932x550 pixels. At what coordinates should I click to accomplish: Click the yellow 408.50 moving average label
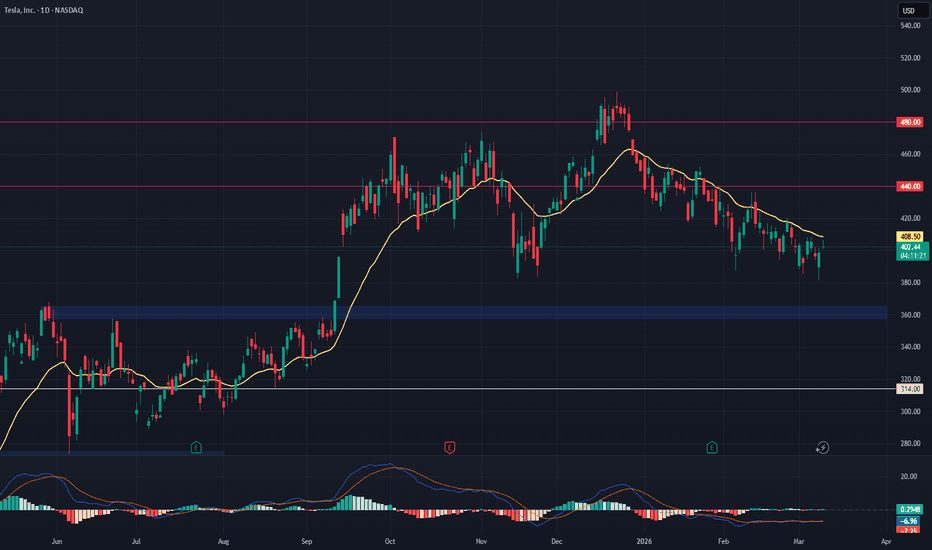(908, 237)
